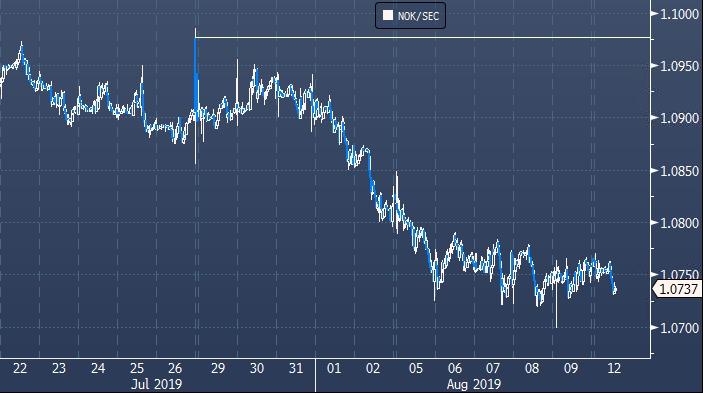This screenshot has height=393, width=704.
Task: Click the NOK/SEC legend color swatch
Action: pyautogui.click(x=388, y=15)
